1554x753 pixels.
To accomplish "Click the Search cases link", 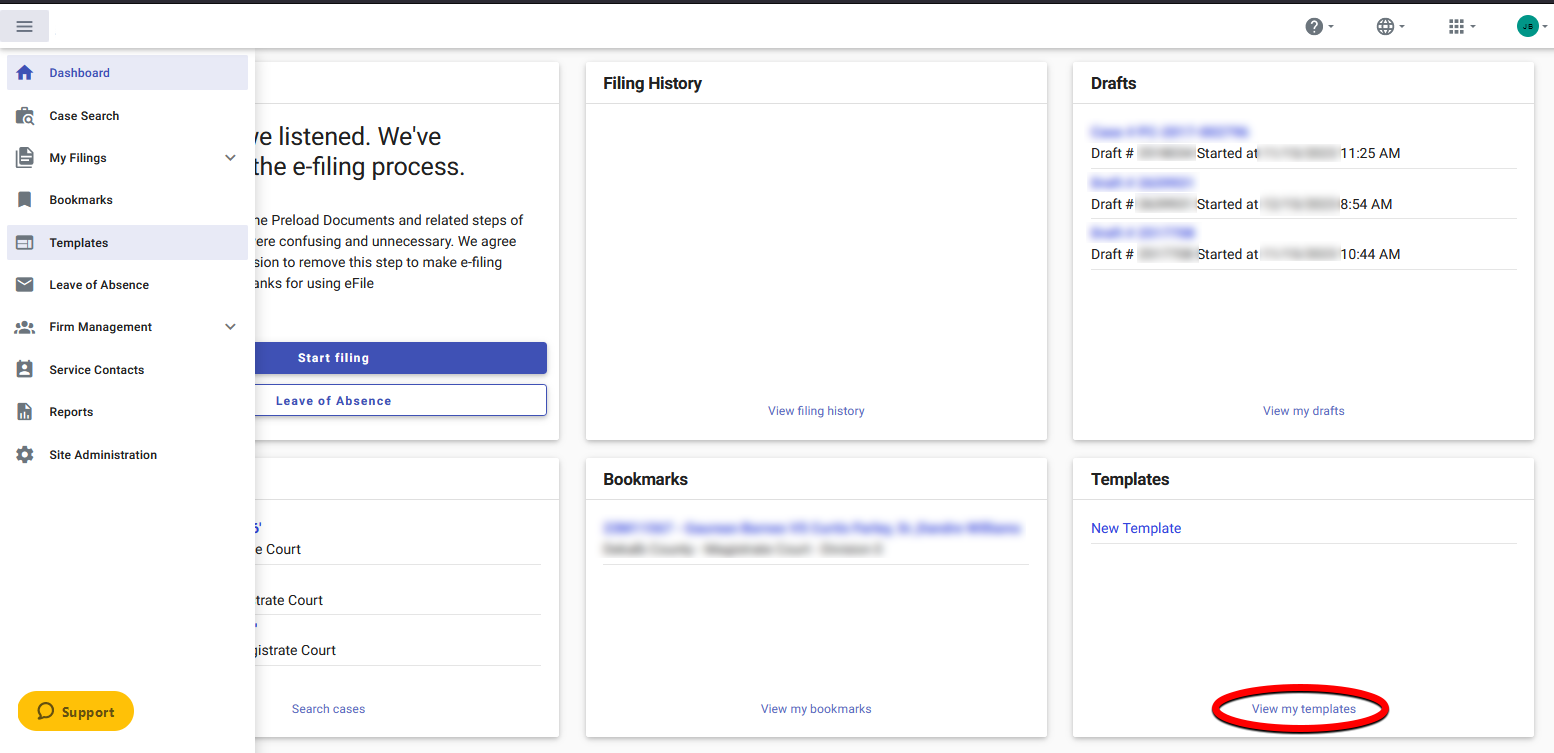I will 328,708.
